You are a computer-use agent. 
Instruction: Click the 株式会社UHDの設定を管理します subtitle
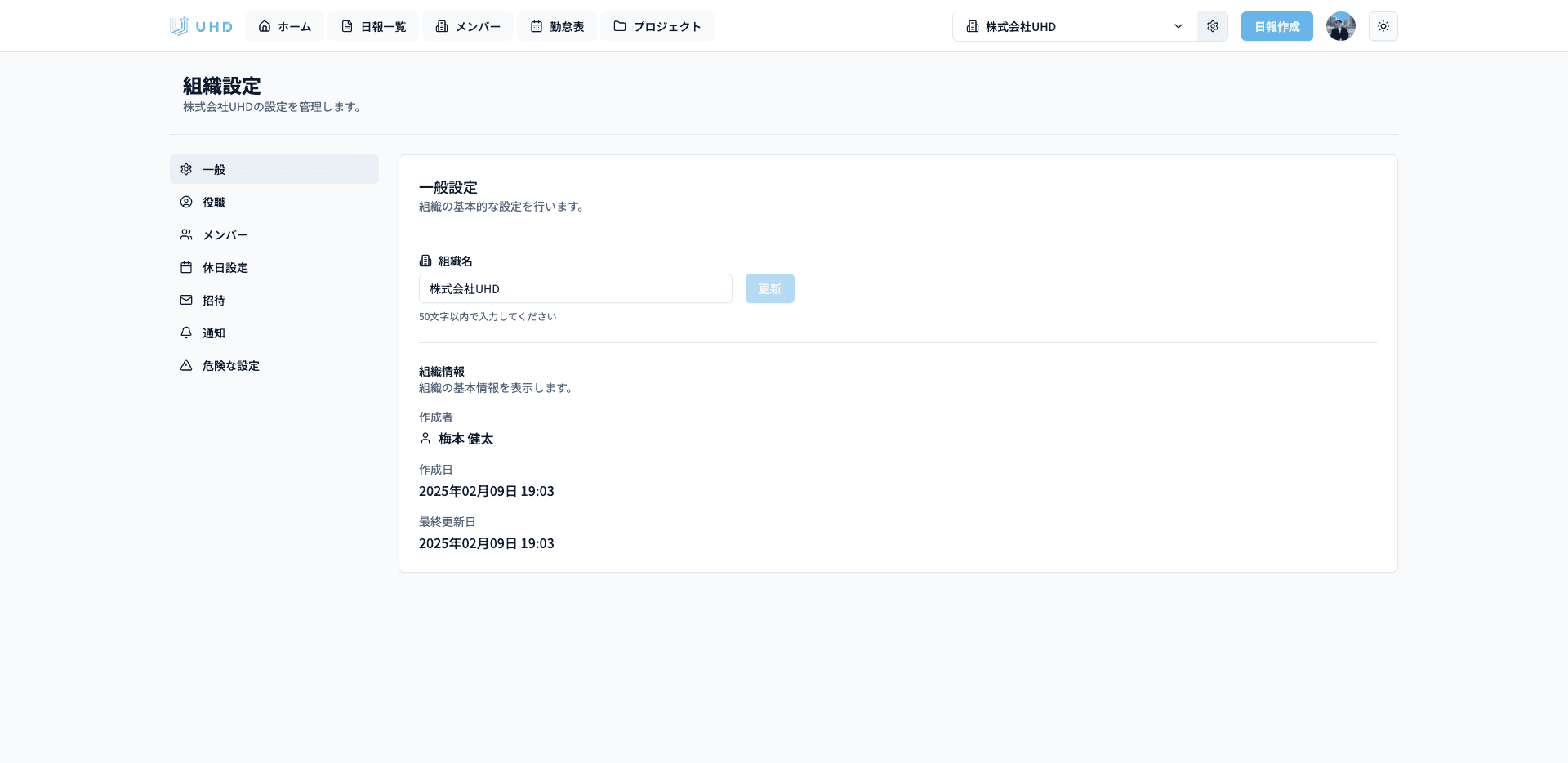(x=273, y=106)
